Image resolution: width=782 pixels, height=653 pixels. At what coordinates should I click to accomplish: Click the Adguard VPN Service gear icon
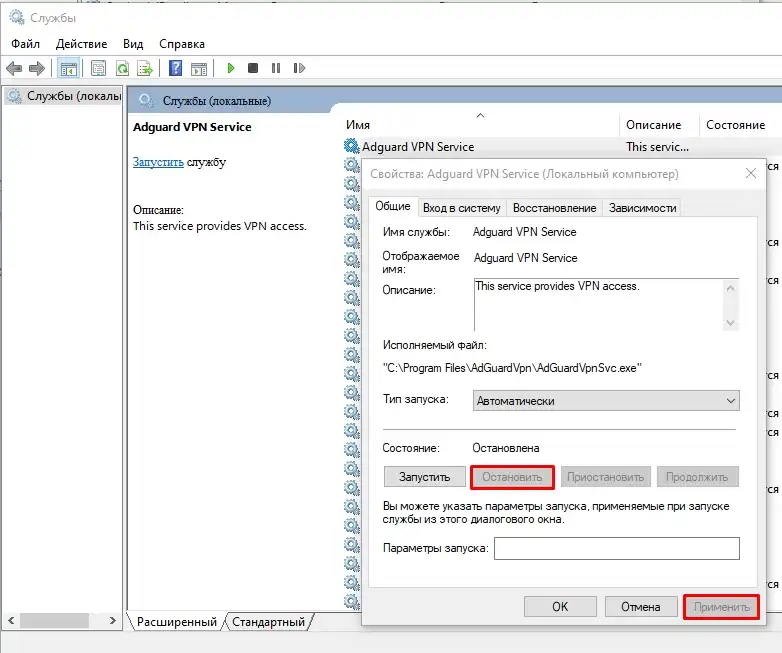352,146
